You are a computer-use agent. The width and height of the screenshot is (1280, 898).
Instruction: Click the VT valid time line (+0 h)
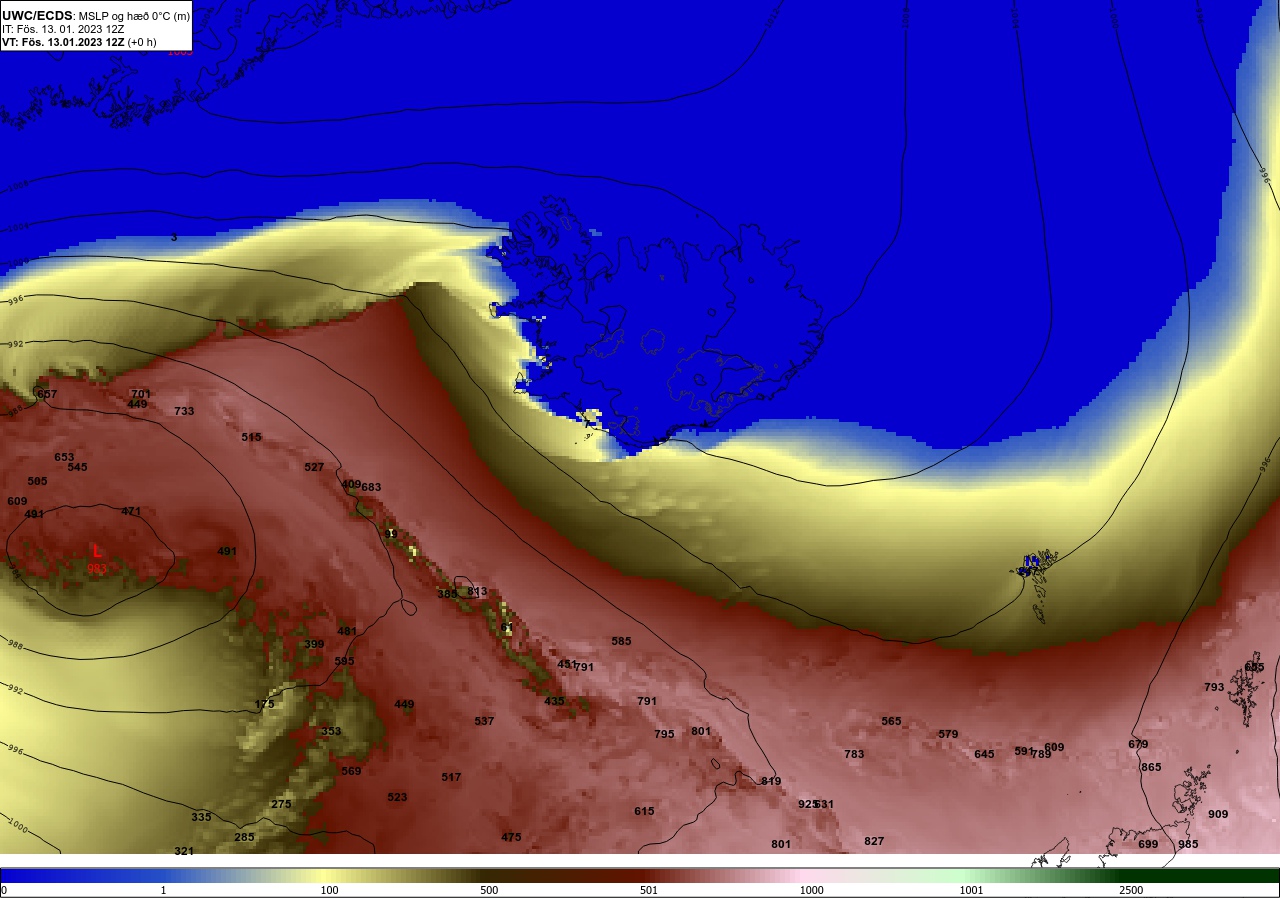pyautogui.click(x=78, y=42)
